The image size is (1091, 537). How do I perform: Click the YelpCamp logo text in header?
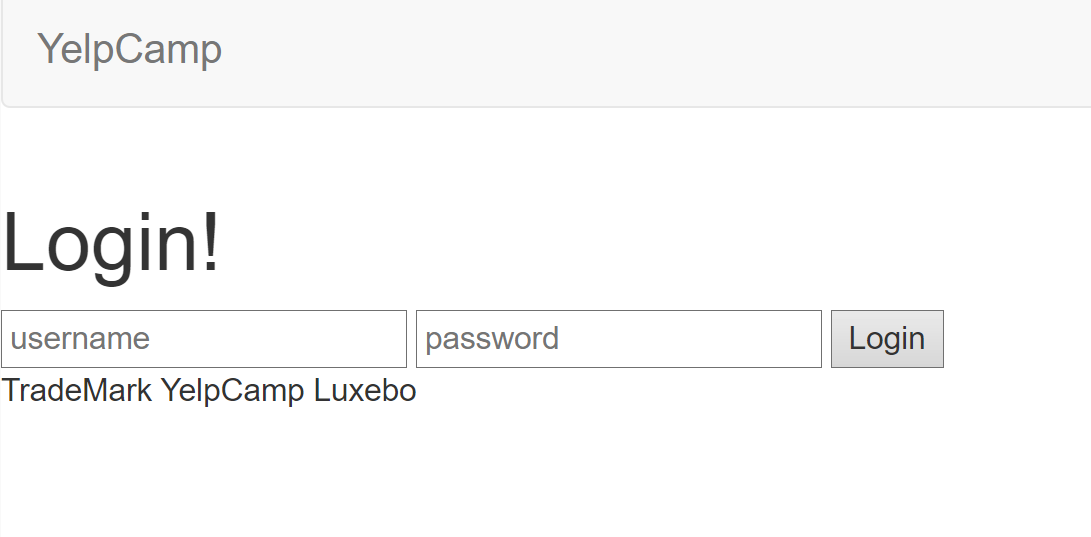tap(129, 49)
